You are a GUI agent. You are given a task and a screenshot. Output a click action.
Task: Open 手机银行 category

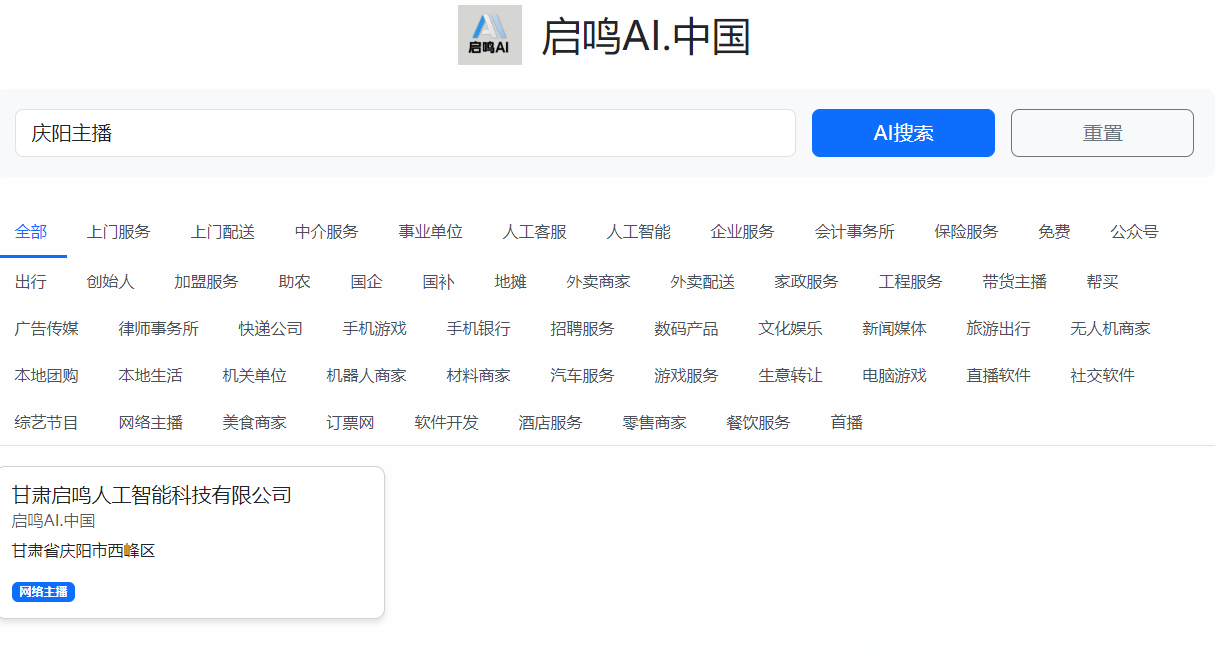(479, 328)
